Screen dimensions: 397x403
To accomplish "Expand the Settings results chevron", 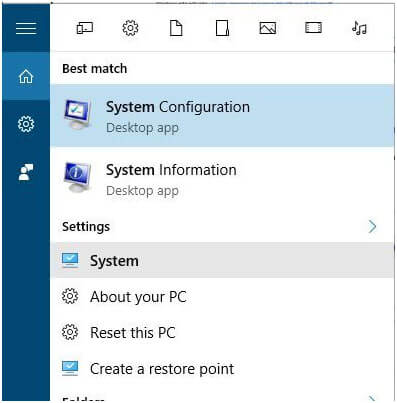I will 372,227.
